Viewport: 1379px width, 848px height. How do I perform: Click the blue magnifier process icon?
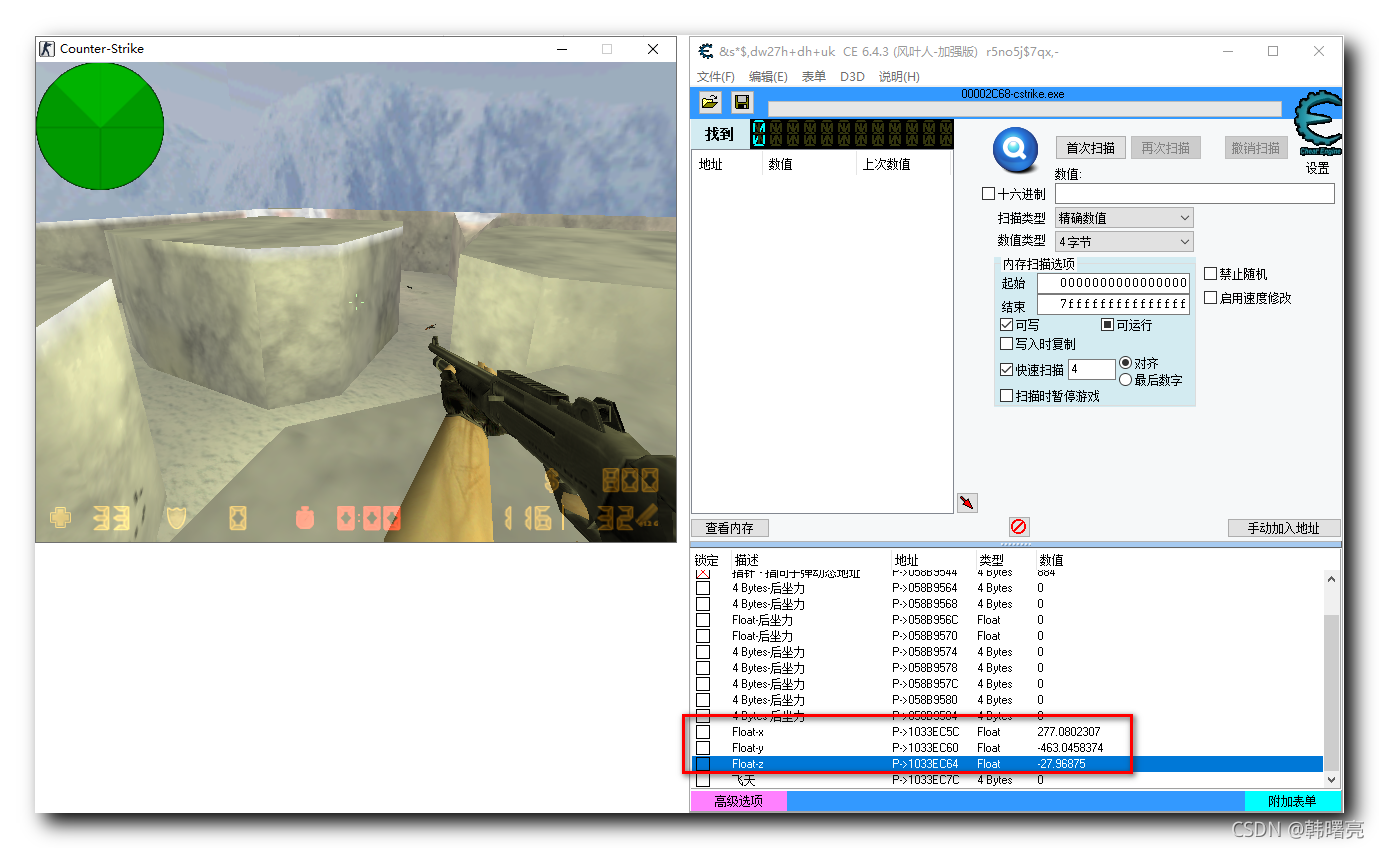click(x=1015, y=151)
